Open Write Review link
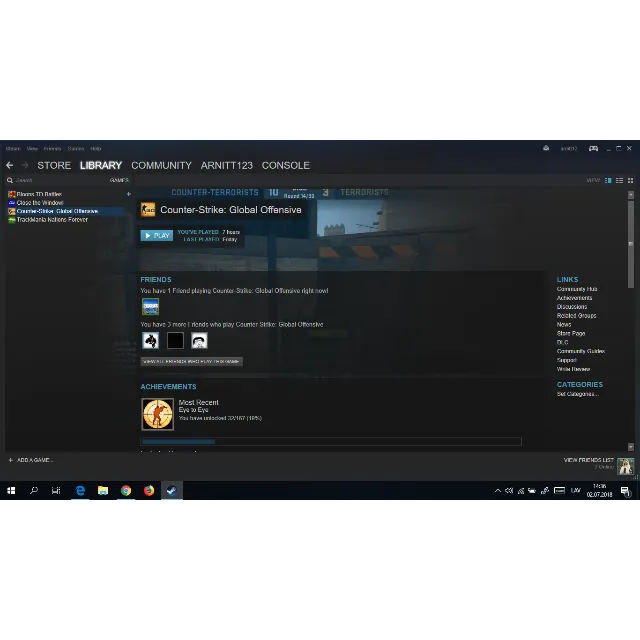The width and height of the screenshot is (640, 640). coord(573,369)
